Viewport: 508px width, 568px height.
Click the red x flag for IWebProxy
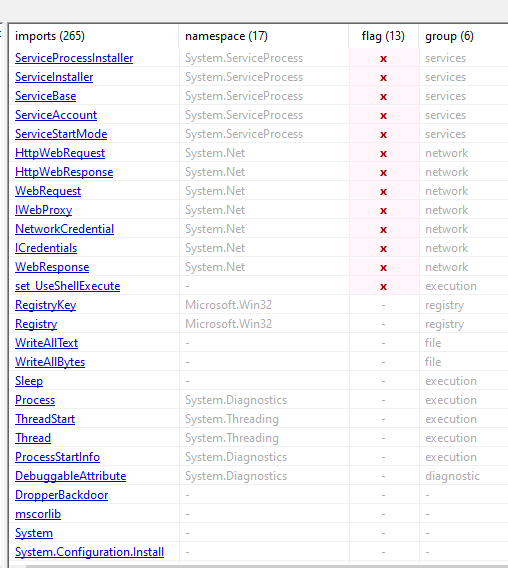(x=383, y=210)
